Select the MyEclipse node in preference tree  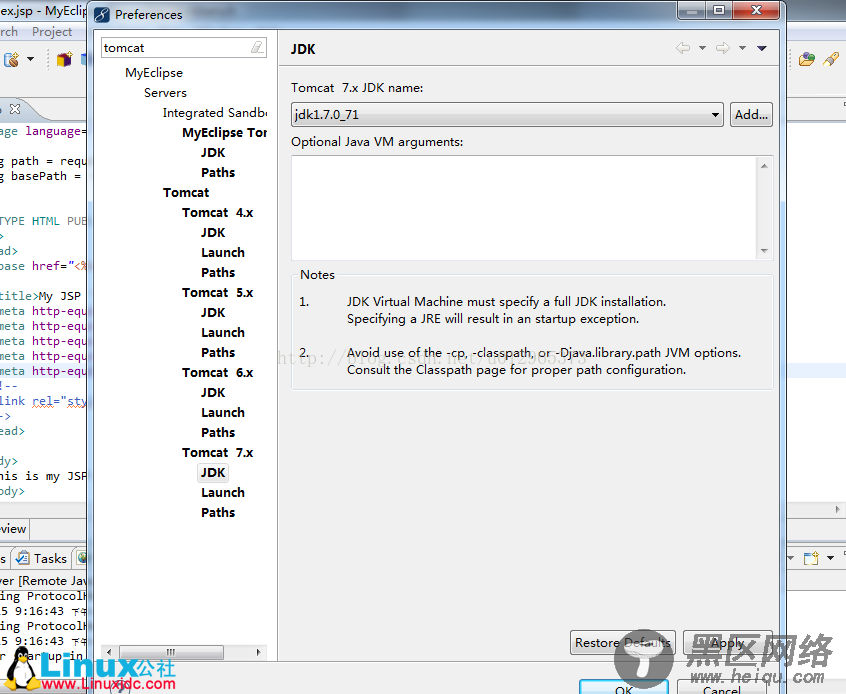(154, 72)
